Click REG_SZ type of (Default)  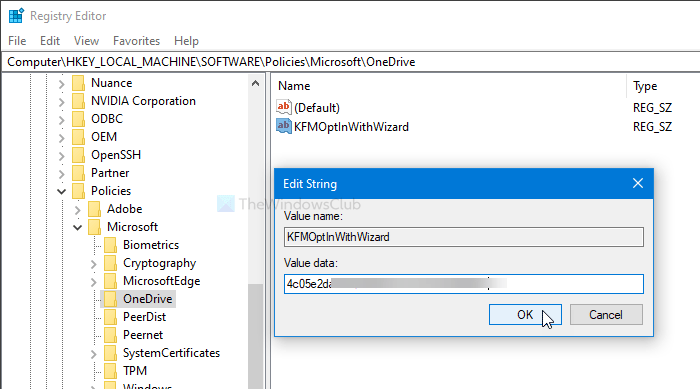pyautogui.click(x=652, y=108)
